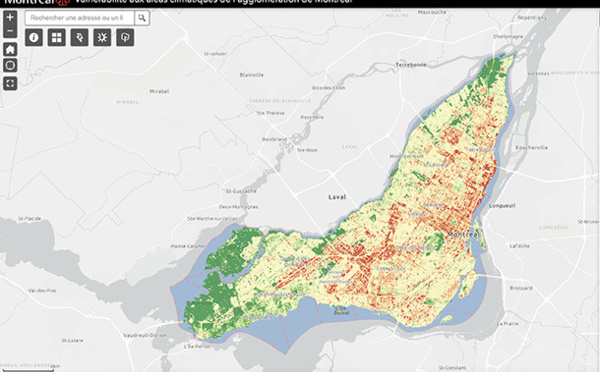The width and height of the screenshot is (600, 372).
Task: Click the Blainville label on map
Action: click(251, 75)
